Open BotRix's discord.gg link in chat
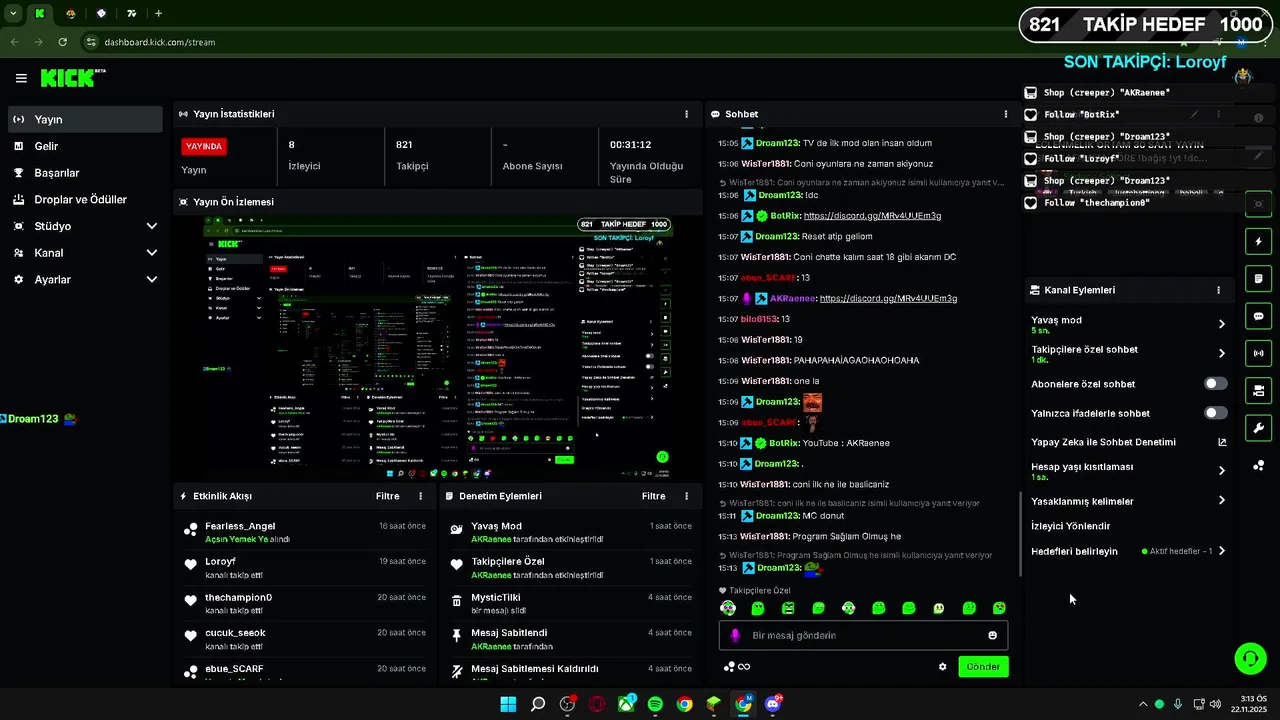This screenshot has width=1280, height=720. 872,215
